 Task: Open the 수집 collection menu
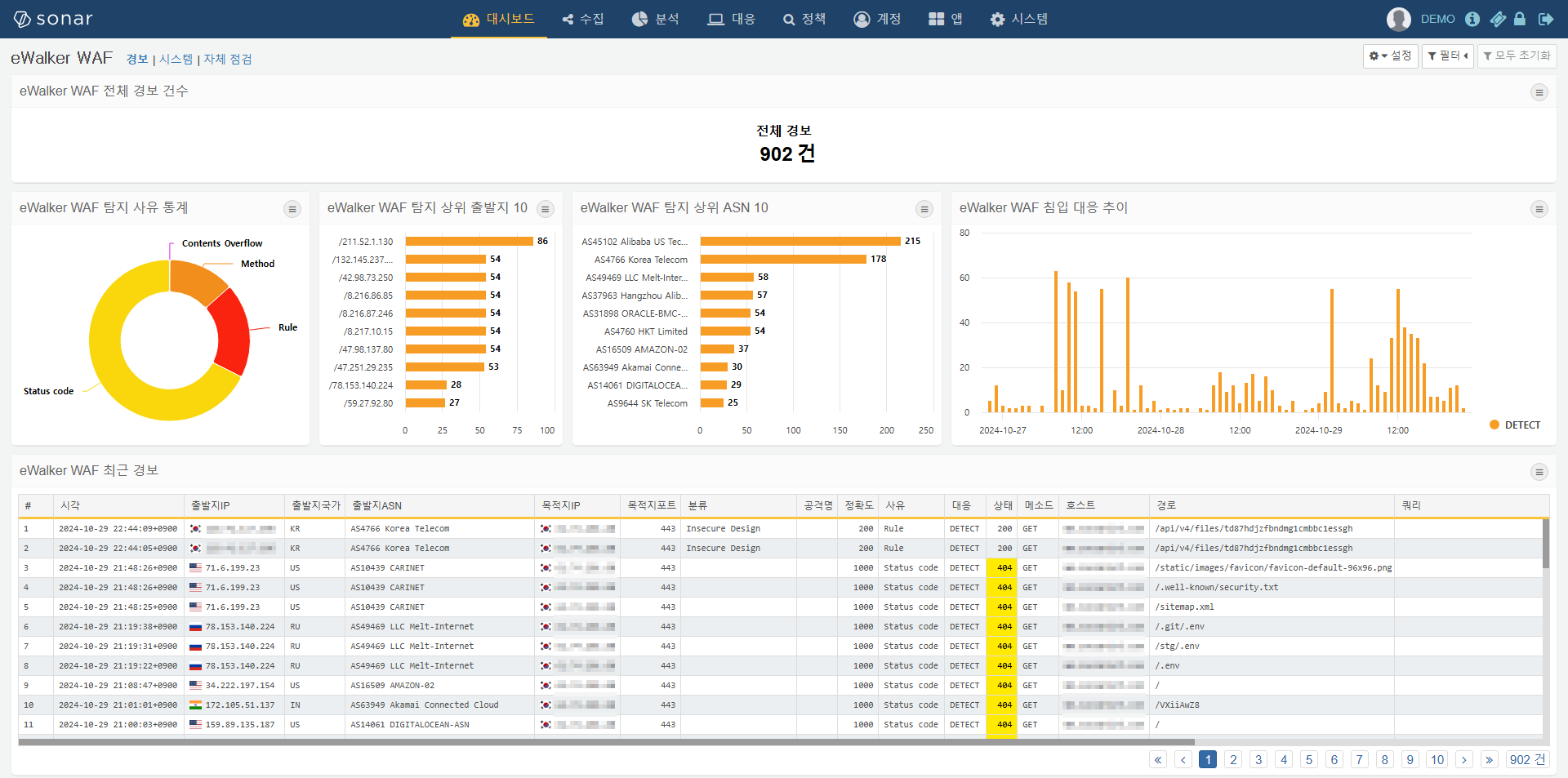pyautogui.click(x=583, y=19)
